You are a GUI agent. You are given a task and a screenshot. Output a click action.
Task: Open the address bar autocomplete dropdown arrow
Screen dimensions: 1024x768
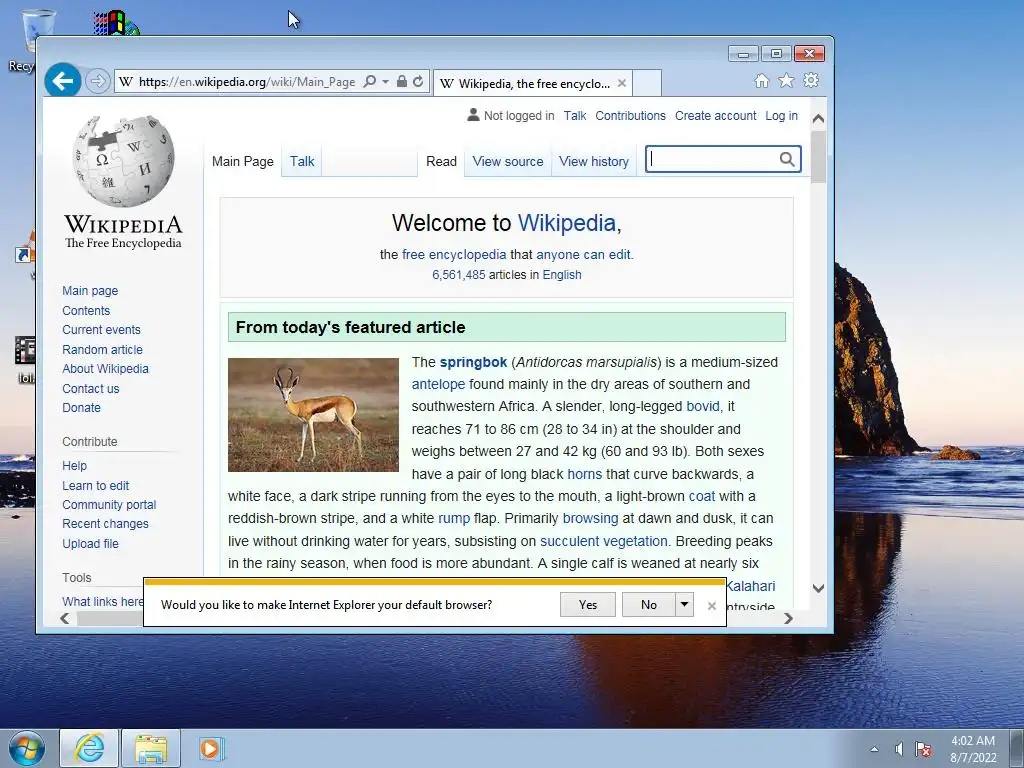385,82
